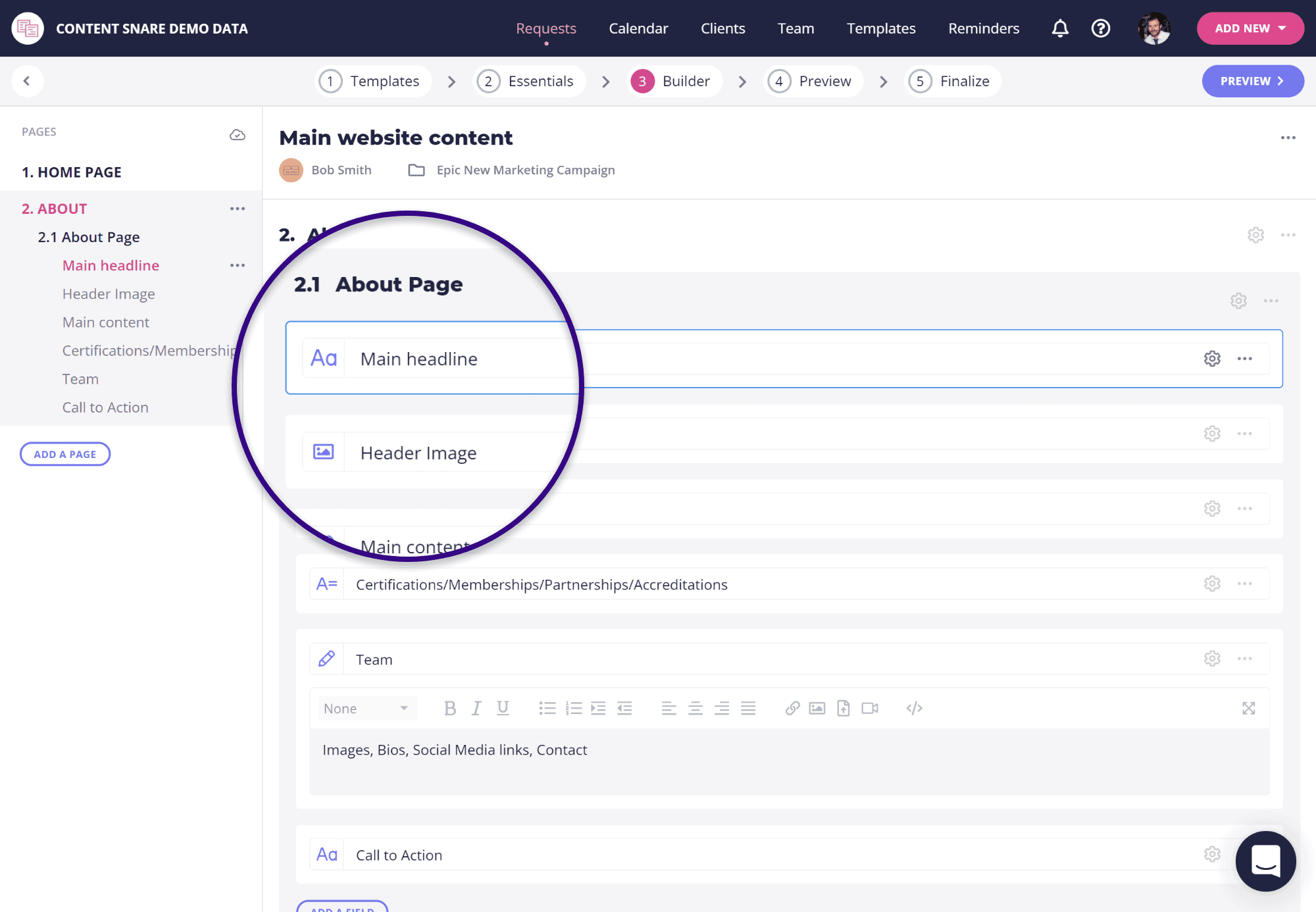Viewport: 1316px width, 912px height.
Task: Insert a file upload in the editor
Action: point(844,708)
